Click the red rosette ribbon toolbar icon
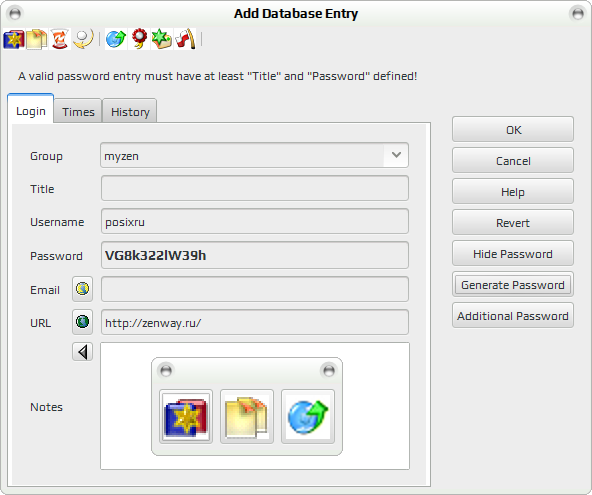Image resolution: width=592 pixels, height=495 pixels. (x=139, y=39)
